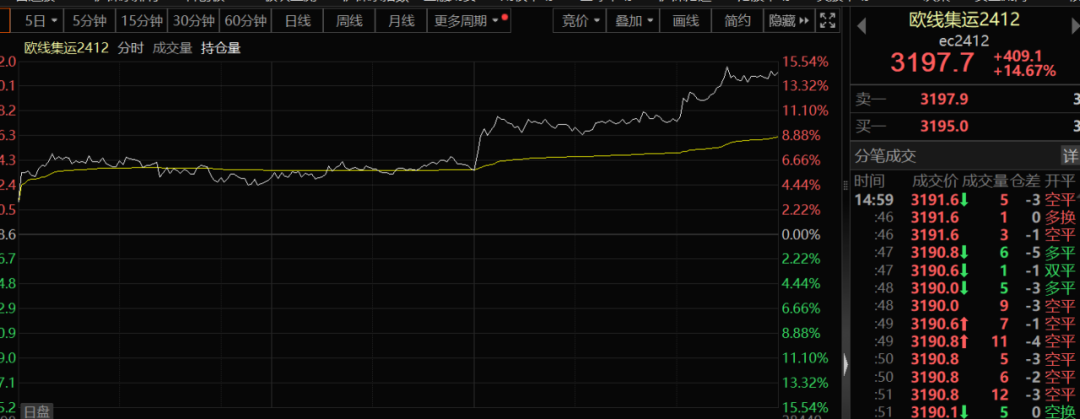This screenshot has height=419, width=1080.
Task: Click the 简约 simple mode button
Action: tap(737, 20)
